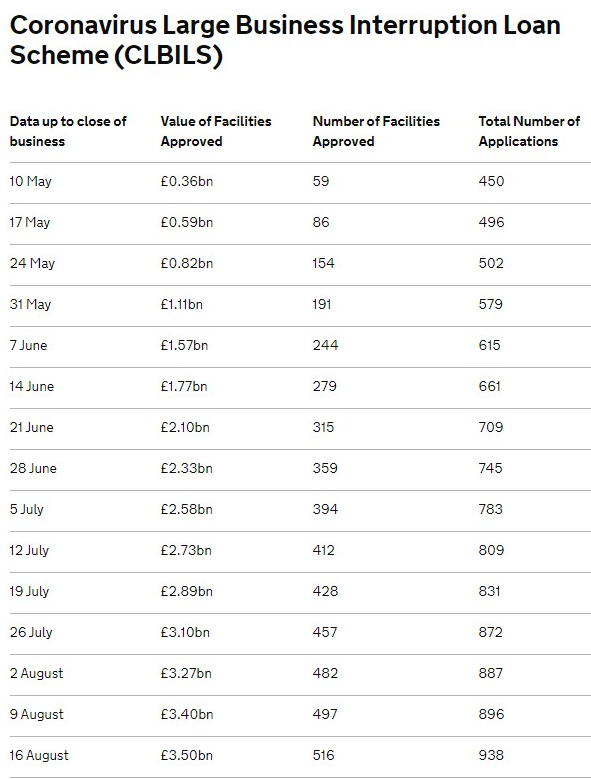Viewport: 591px width, 779px height.
Task: Click the 'Value of Facilities Approved' column header
Action: [x=216, y=131]
